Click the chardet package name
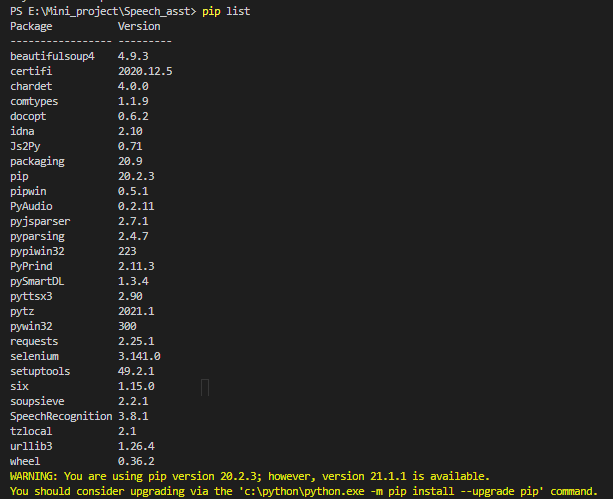Image resolution: width=613 pixels, height=499 pixels. click(31, 86)
